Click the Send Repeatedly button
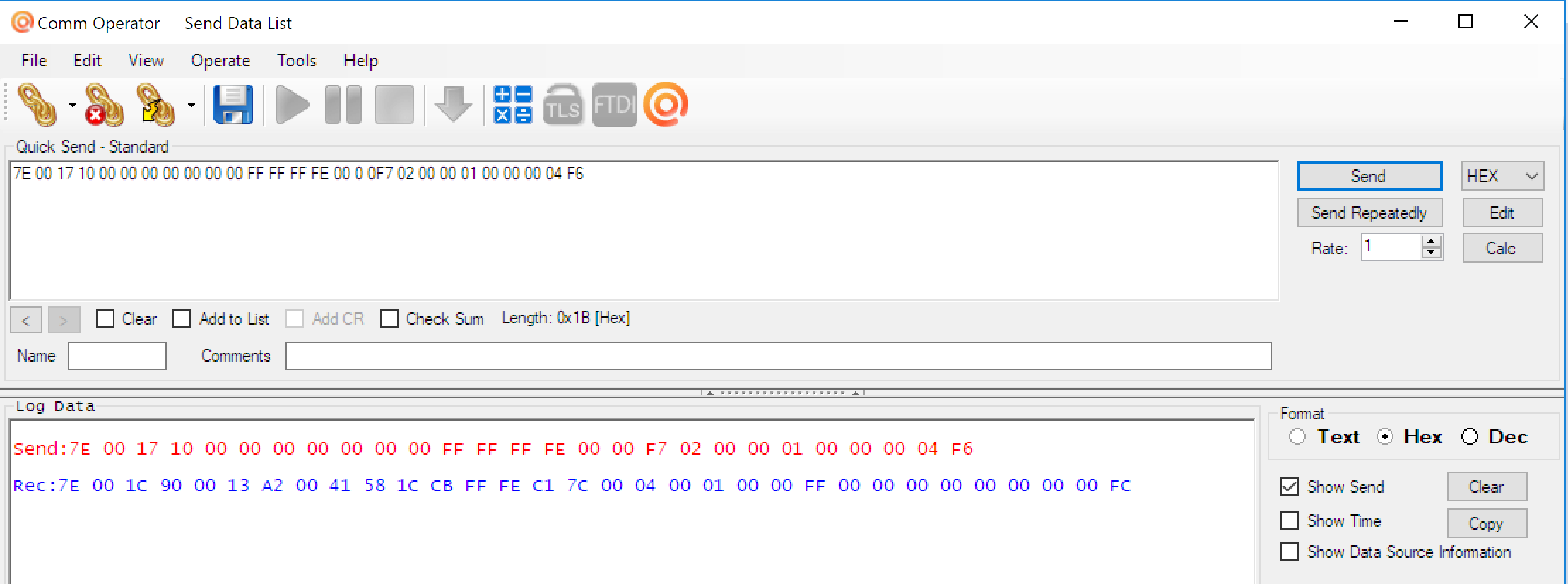This screenshot has width=1568, height=584. [1369, 213]
